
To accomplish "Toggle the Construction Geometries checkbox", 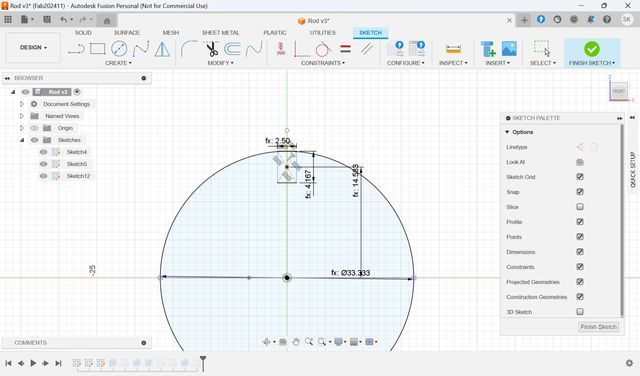I will [x=580, y=297].
